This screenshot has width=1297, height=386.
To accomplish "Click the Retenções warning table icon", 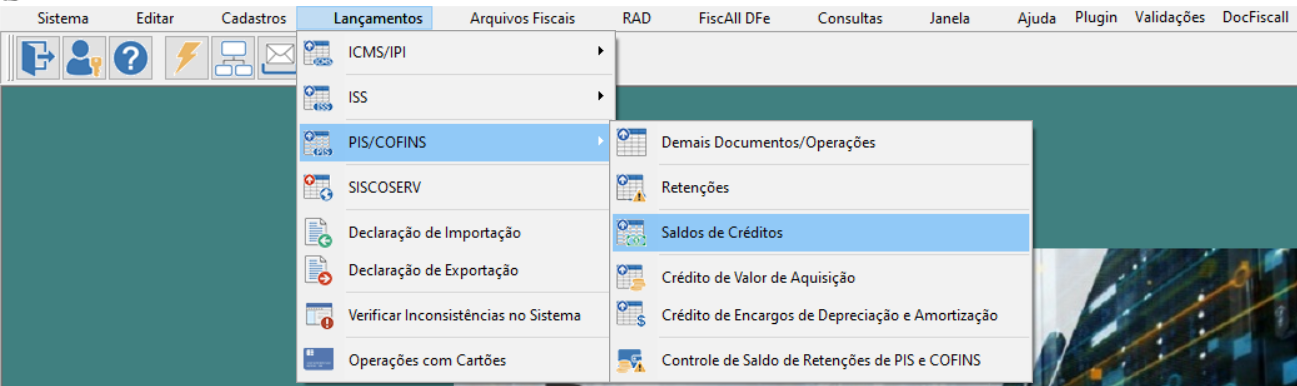I will tap(631, 187).
